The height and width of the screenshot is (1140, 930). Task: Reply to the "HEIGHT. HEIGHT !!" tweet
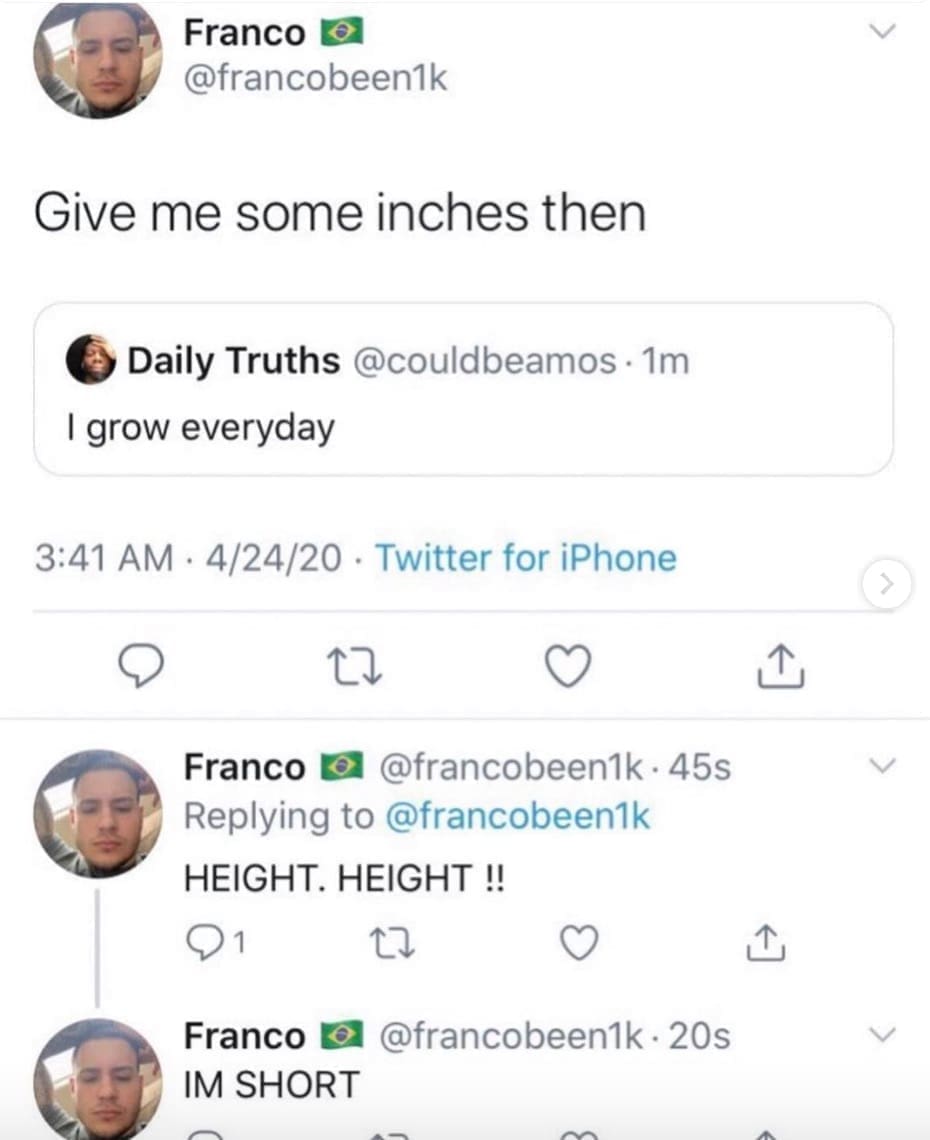(203, 942)
